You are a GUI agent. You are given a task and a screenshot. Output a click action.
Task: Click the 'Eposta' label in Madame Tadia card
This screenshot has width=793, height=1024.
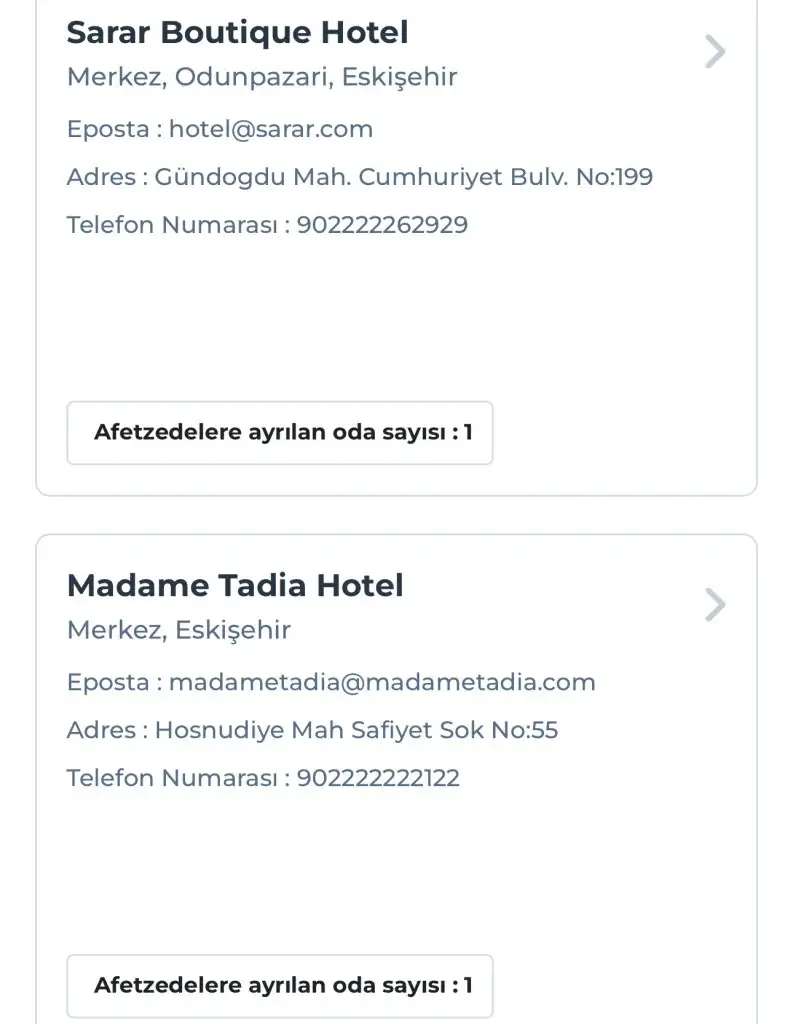106,682
